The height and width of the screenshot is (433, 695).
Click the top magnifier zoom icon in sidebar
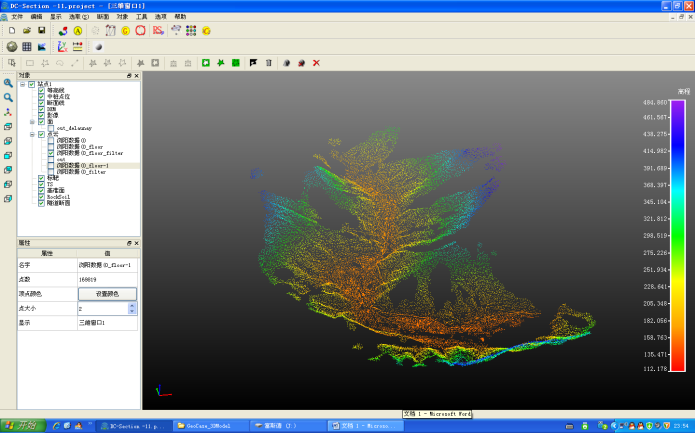click(x=8, y=84)
